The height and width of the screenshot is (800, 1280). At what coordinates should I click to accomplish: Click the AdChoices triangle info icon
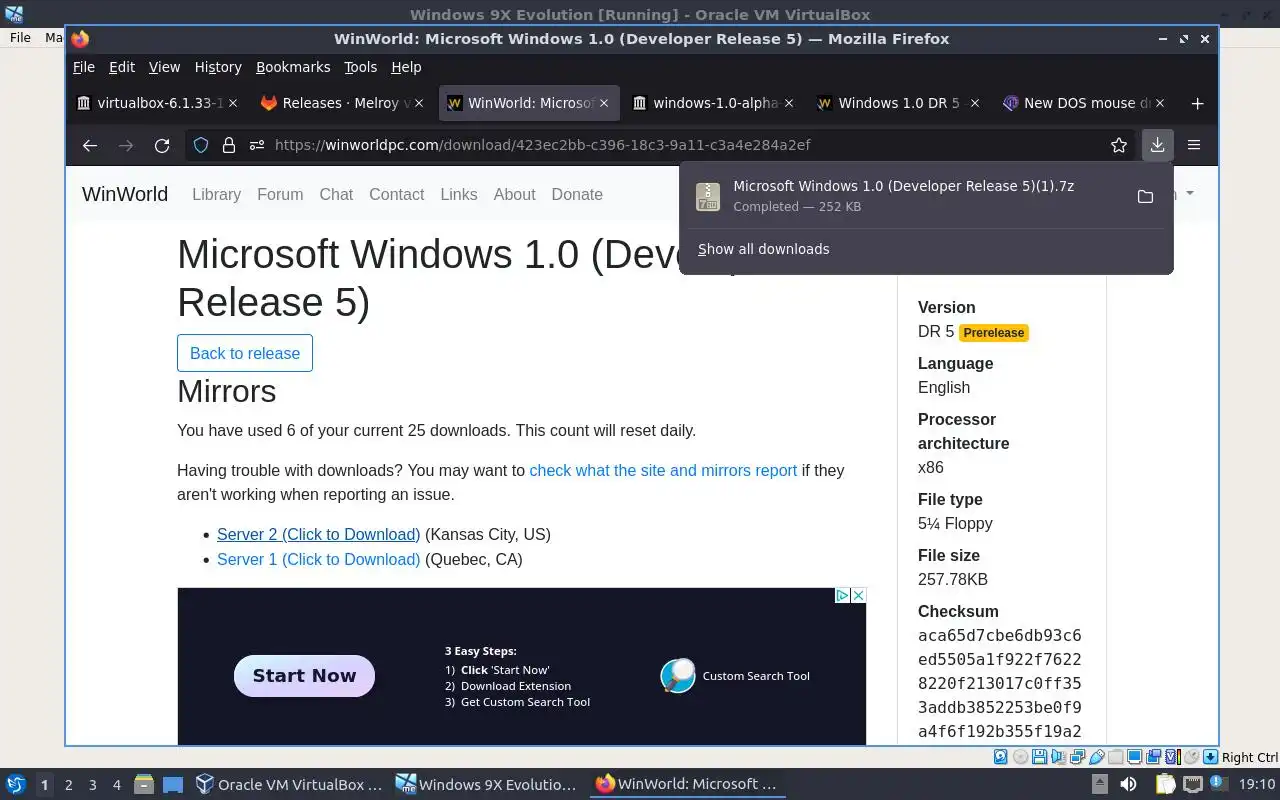pos(842,595)
